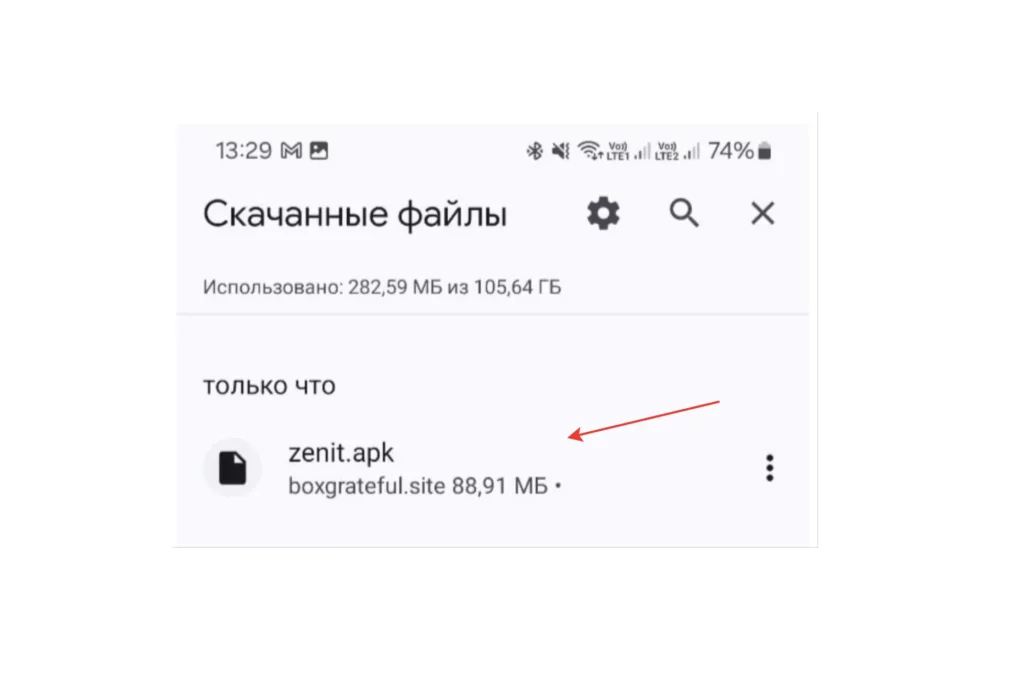Click the red arrow annotation

[643, 420]
